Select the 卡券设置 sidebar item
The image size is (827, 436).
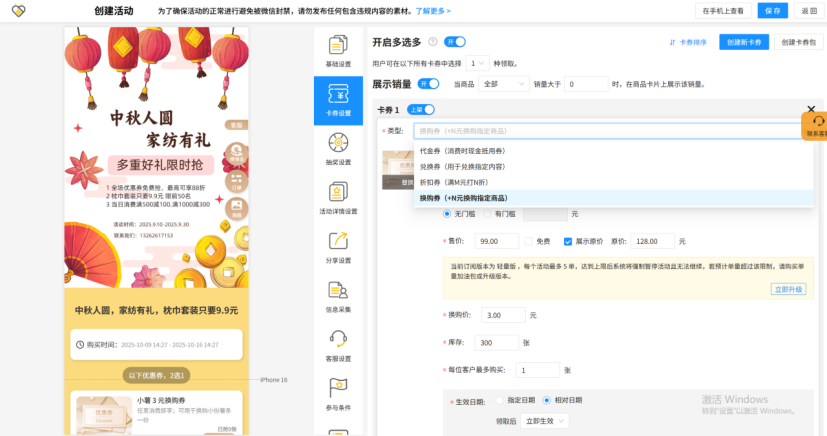click(338, 101)
